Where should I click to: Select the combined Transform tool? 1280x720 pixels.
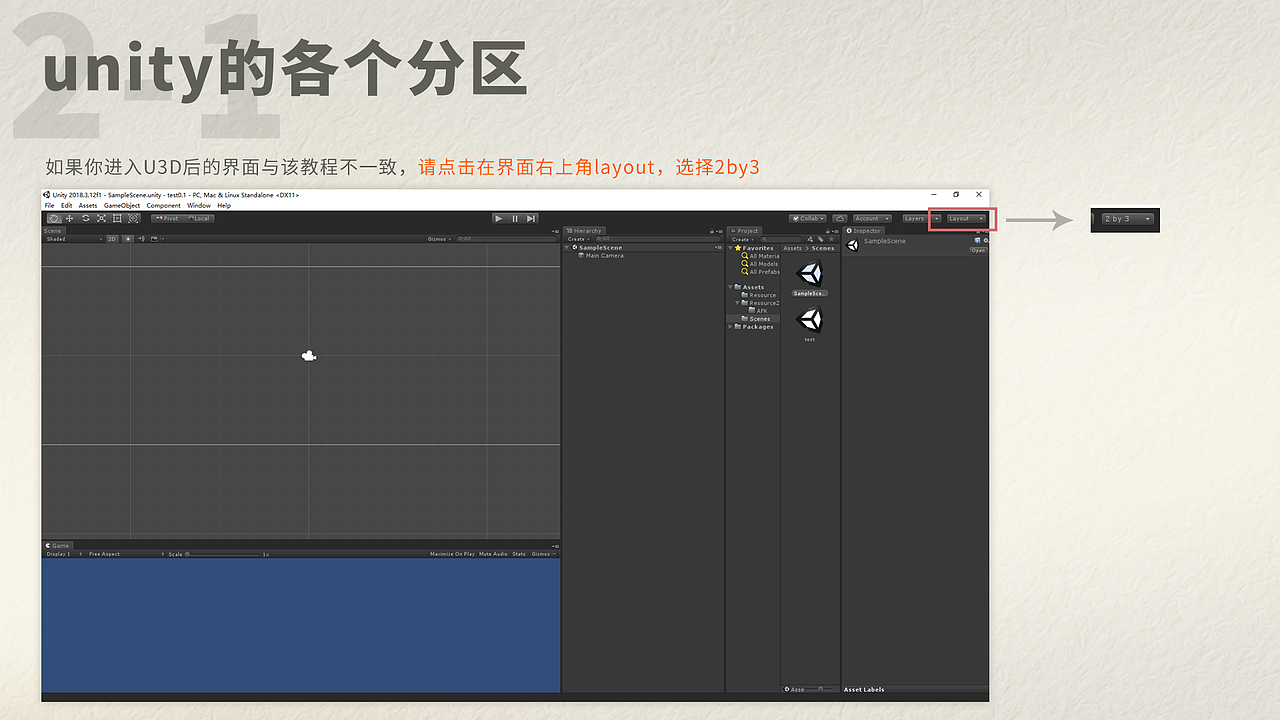(x=133, y=218)
